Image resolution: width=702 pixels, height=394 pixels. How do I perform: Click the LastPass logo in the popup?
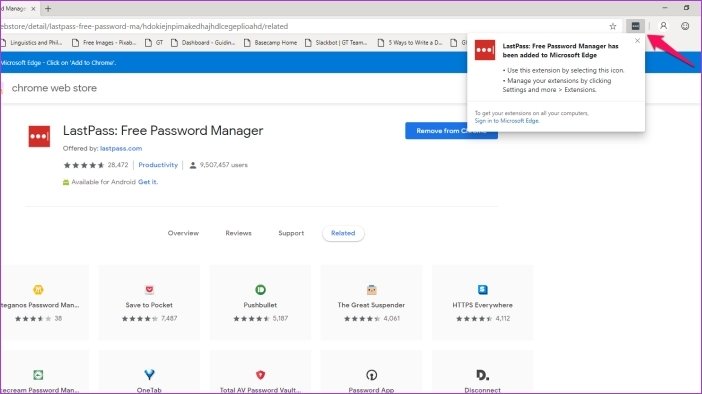(485, 50)
